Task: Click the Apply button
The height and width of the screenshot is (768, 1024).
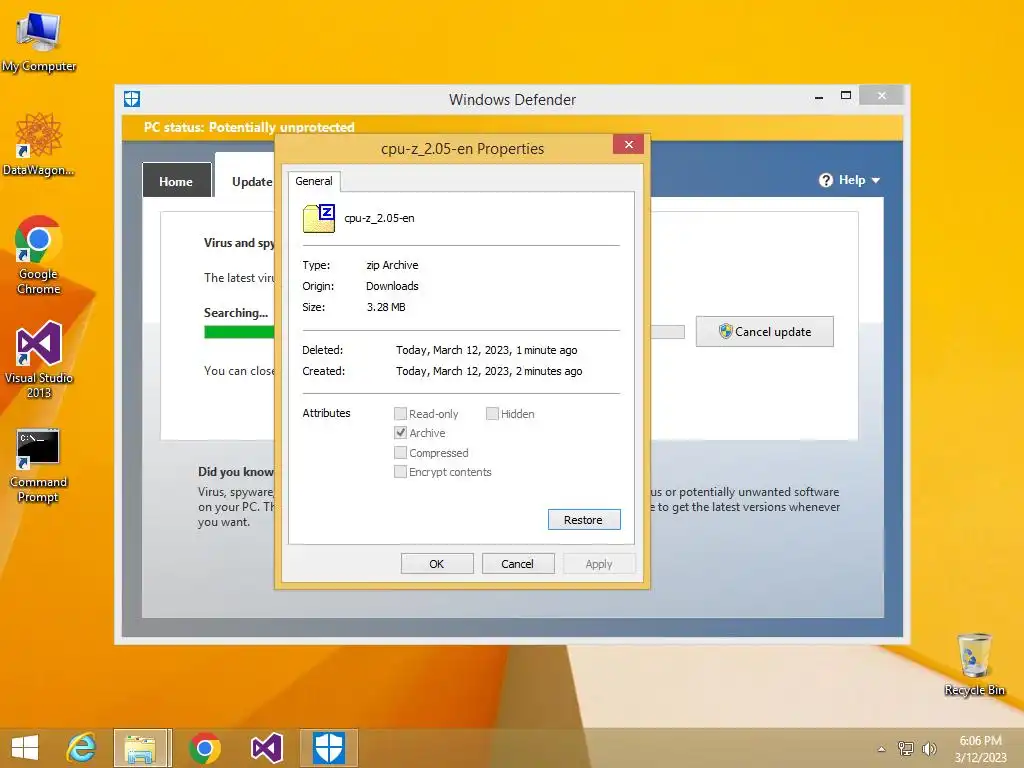Action: 599,564
